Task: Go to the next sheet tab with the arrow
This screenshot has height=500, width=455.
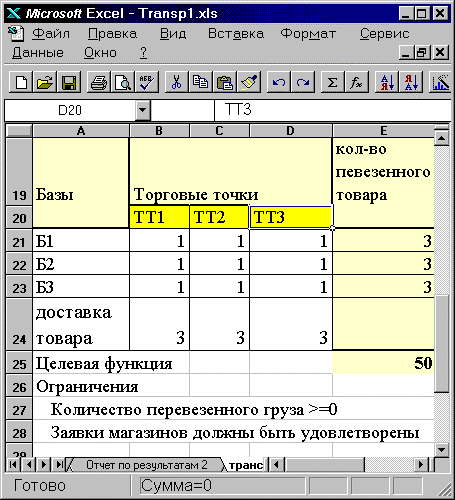Action: [x=44, y=464]
